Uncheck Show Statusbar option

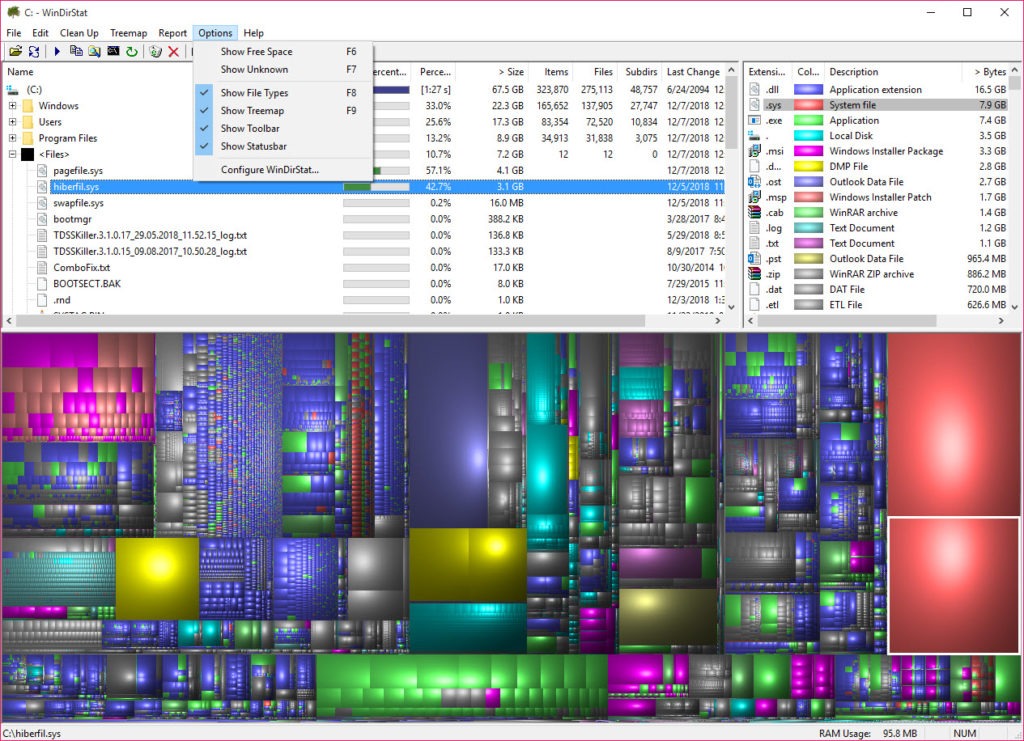pos(283,146)
